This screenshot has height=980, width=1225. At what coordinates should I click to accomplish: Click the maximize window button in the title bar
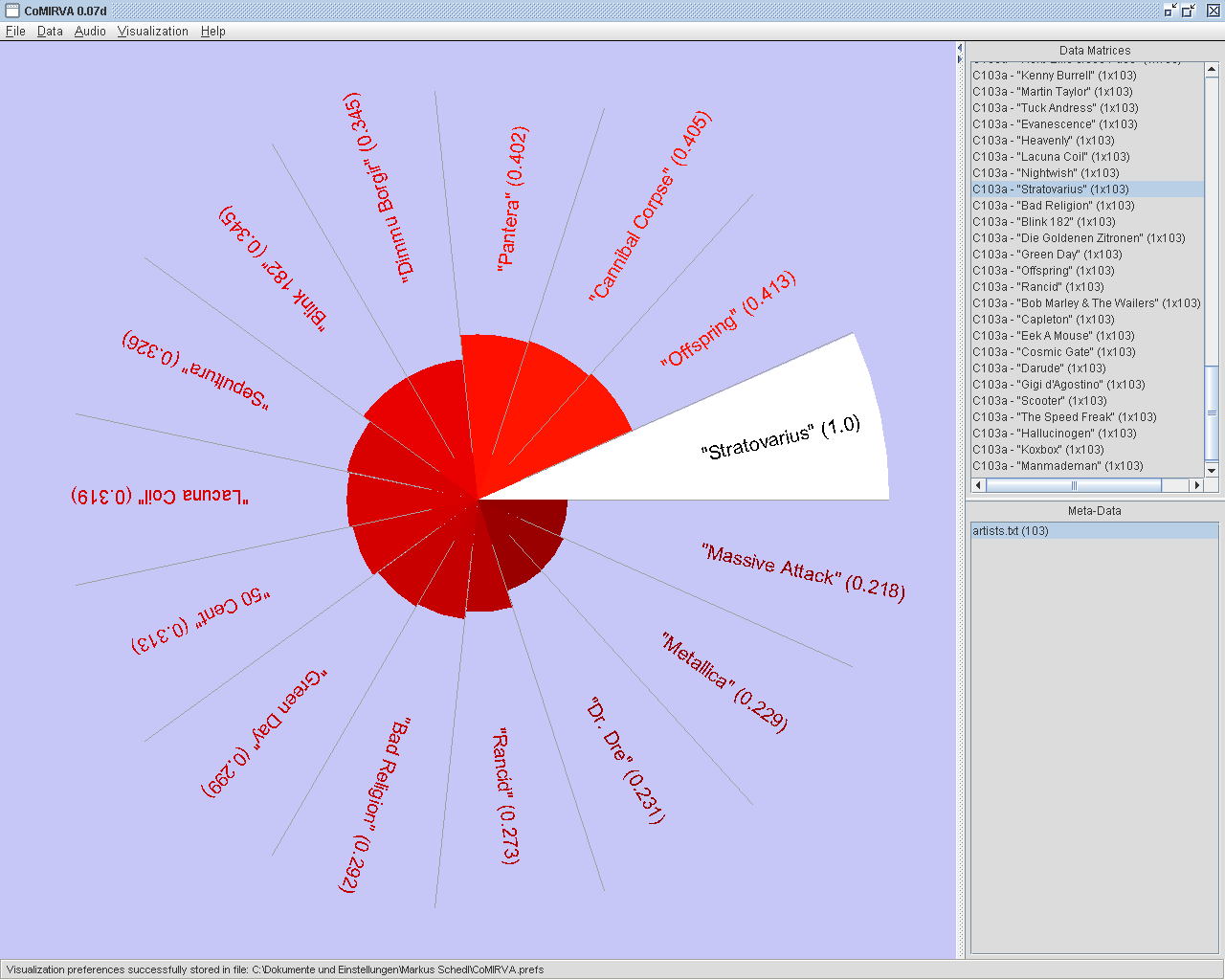tap(1189, 11)
